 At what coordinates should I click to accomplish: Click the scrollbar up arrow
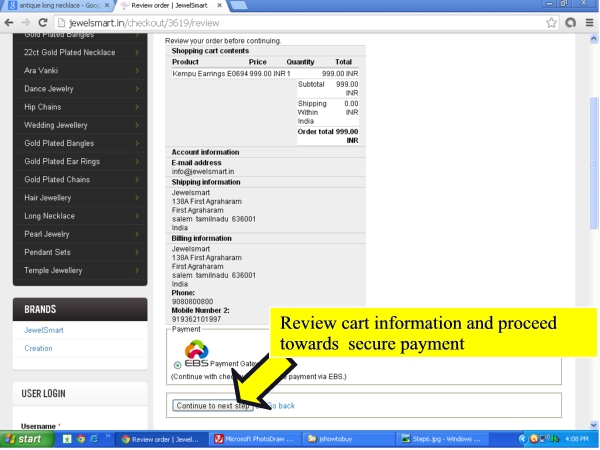pyautogui.click(x=593, y=38)
